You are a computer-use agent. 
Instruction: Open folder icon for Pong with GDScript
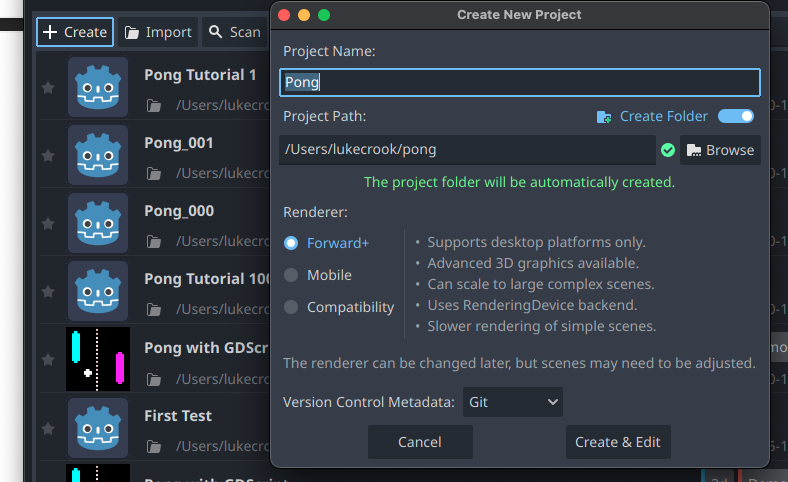[x=154, y=379]
